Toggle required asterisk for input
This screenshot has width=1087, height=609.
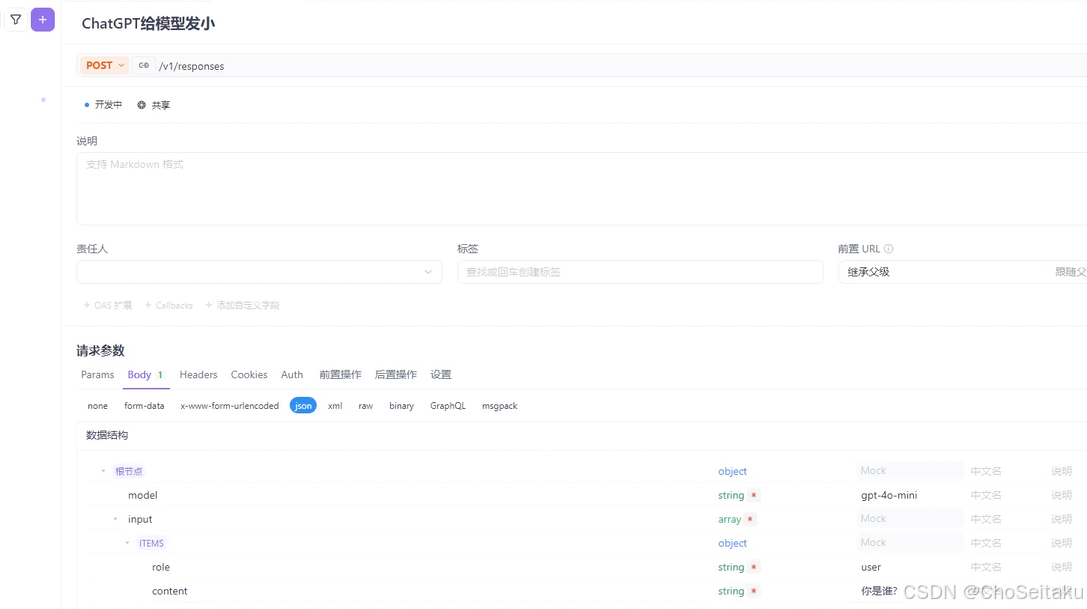point(750,519)
